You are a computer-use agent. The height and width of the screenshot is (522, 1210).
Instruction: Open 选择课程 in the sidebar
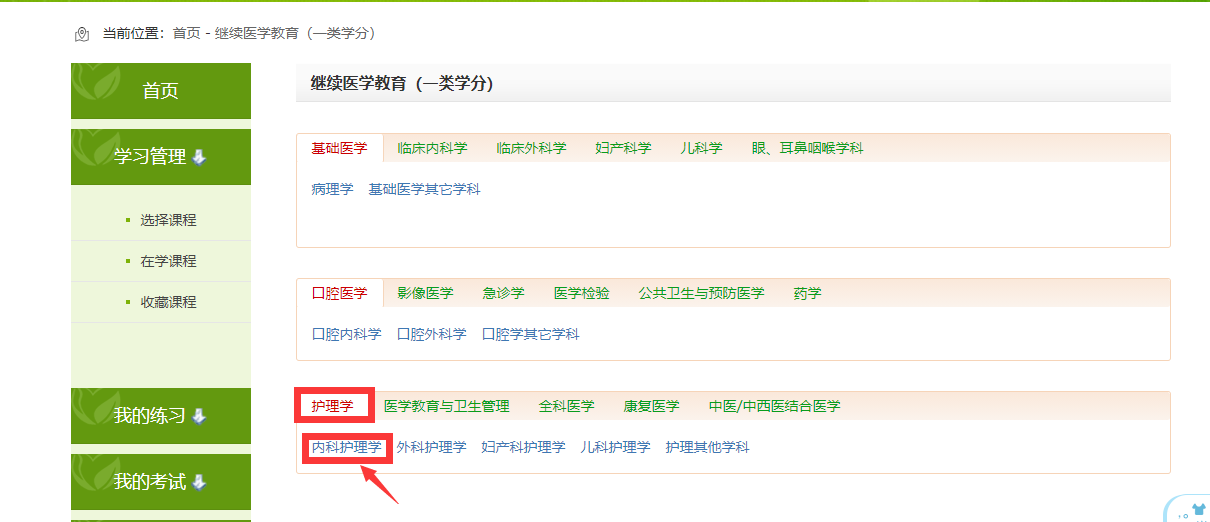[168, 220]
